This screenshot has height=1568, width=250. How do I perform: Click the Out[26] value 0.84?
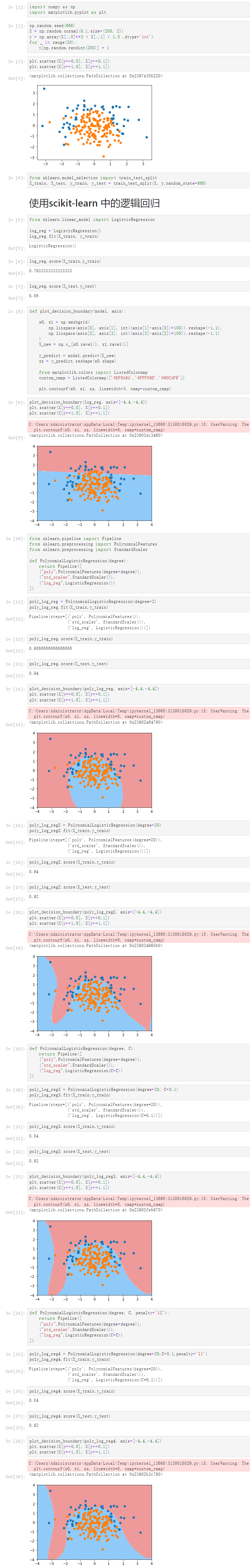coord(33,1401)
